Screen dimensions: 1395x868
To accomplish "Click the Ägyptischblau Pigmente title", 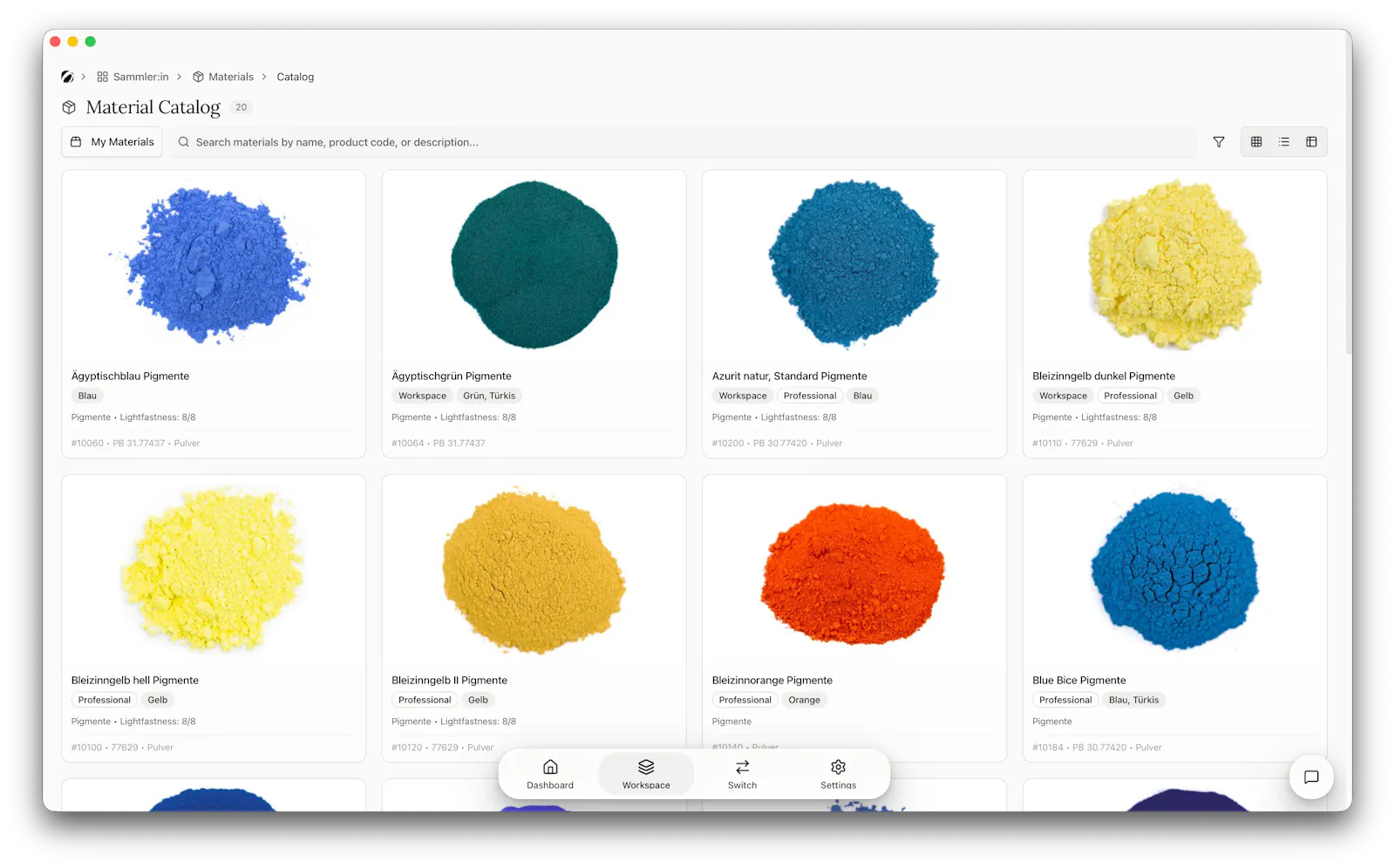I will 130,376.
